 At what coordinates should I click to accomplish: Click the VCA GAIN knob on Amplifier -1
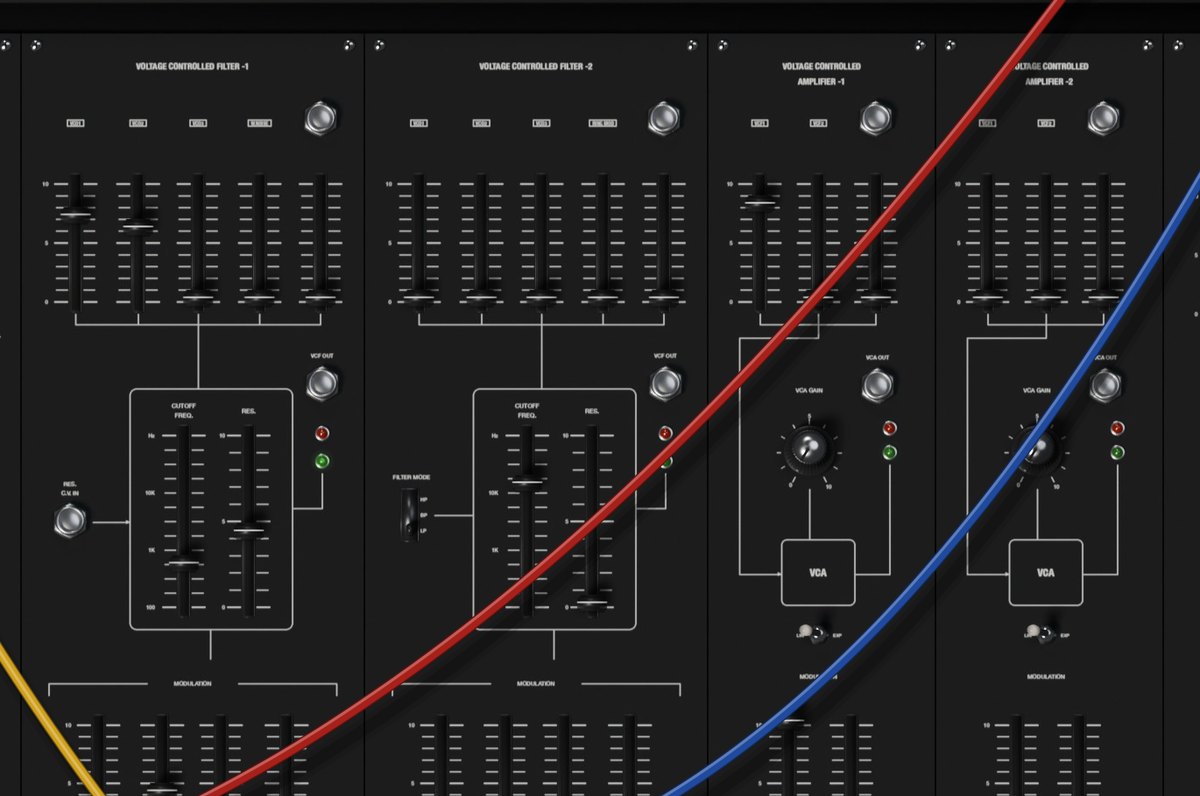(808, 449)
